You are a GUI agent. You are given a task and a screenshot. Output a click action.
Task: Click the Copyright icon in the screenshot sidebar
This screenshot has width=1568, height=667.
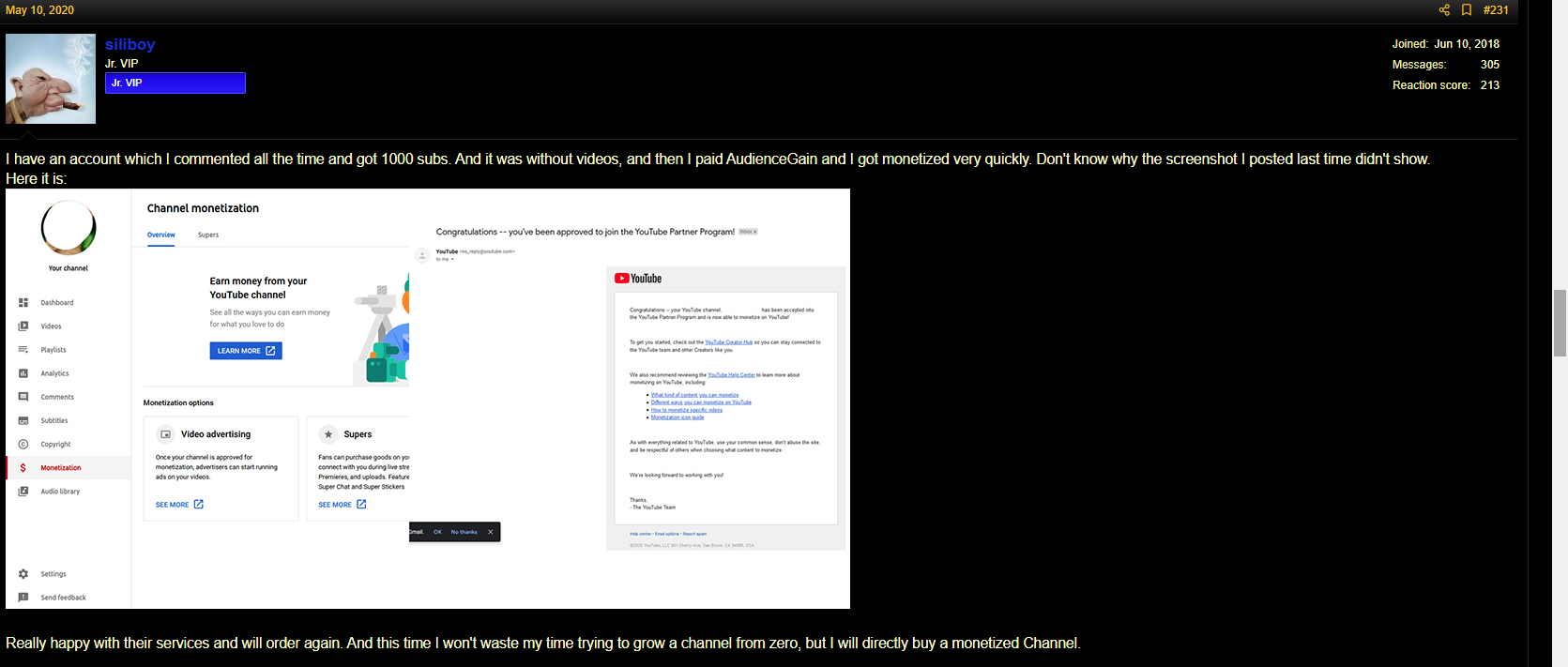click(23, 445)
